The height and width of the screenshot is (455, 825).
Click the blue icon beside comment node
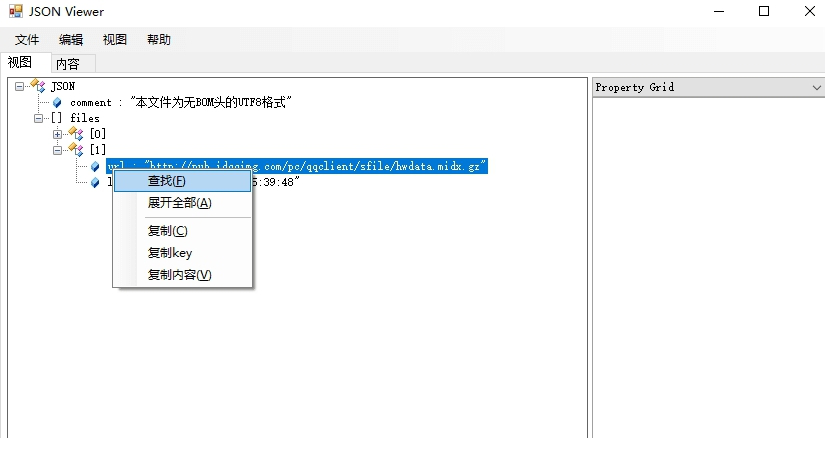pyautogui.click(x=57, y=102)
